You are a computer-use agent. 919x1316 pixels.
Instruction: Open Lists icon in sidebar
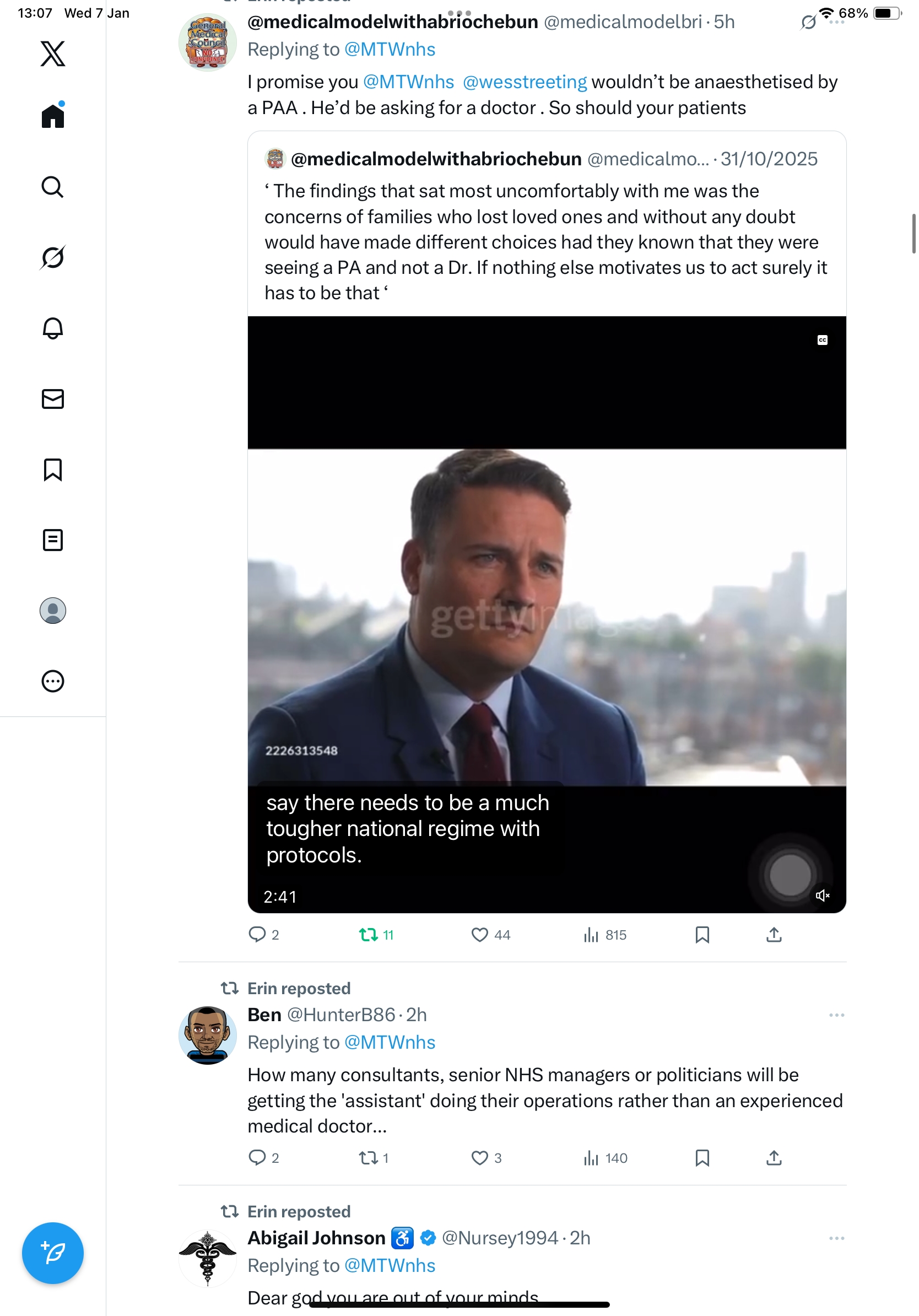[x=53, y=540]
